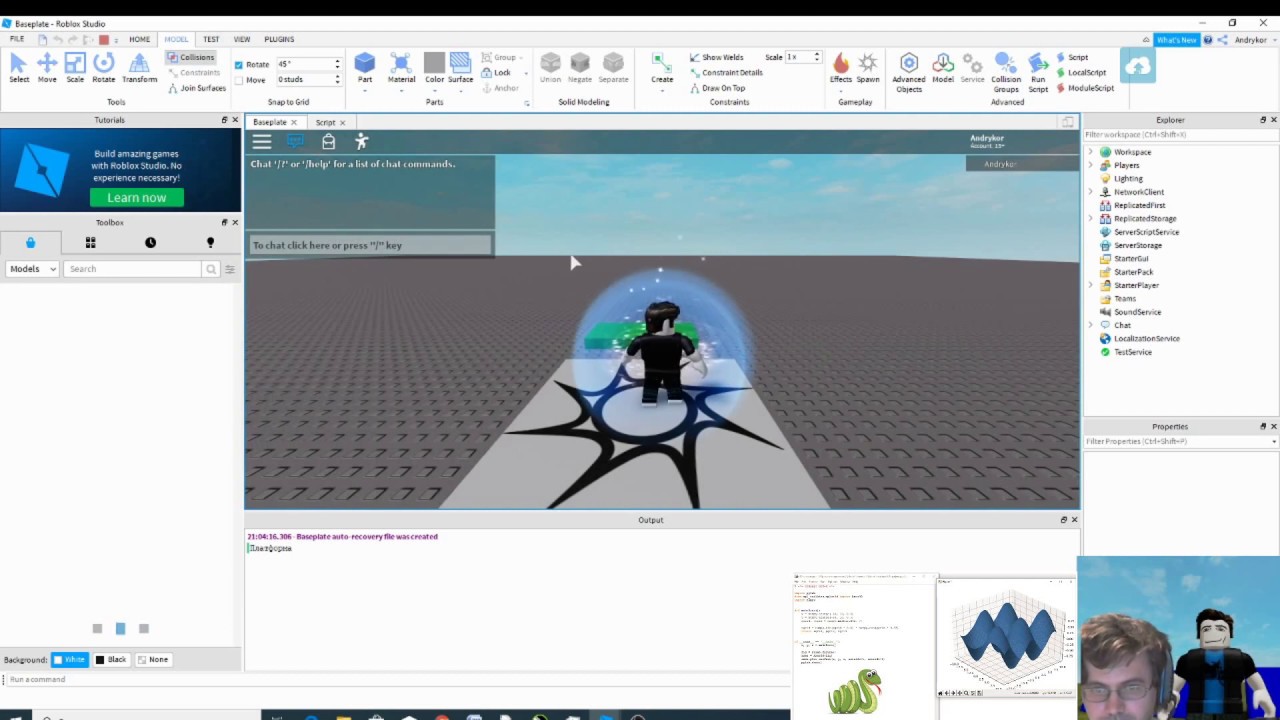The image size is (1280, 720).
Task: Open Collision Groups editor
Action: coord(1006,72)
